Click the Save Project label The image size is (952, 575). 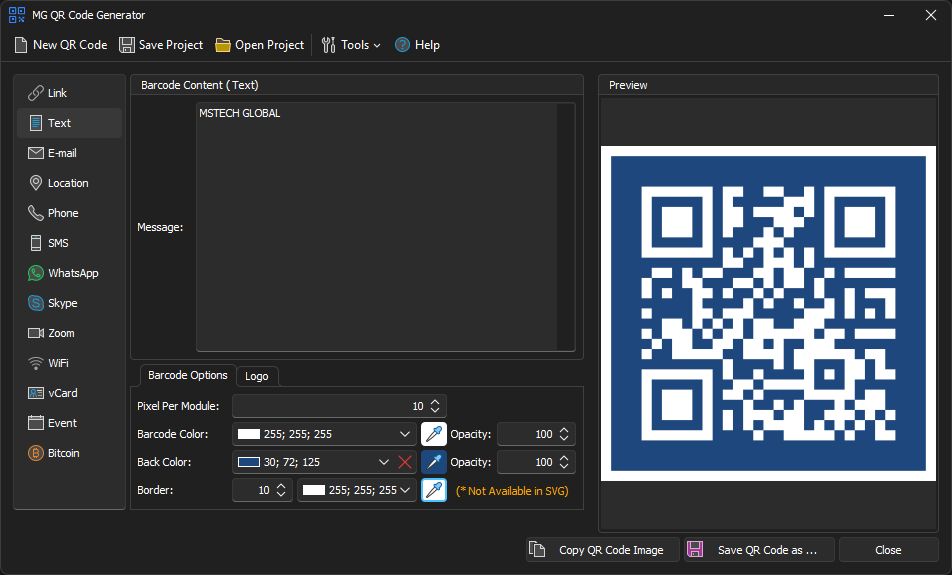tap(171, 45)
